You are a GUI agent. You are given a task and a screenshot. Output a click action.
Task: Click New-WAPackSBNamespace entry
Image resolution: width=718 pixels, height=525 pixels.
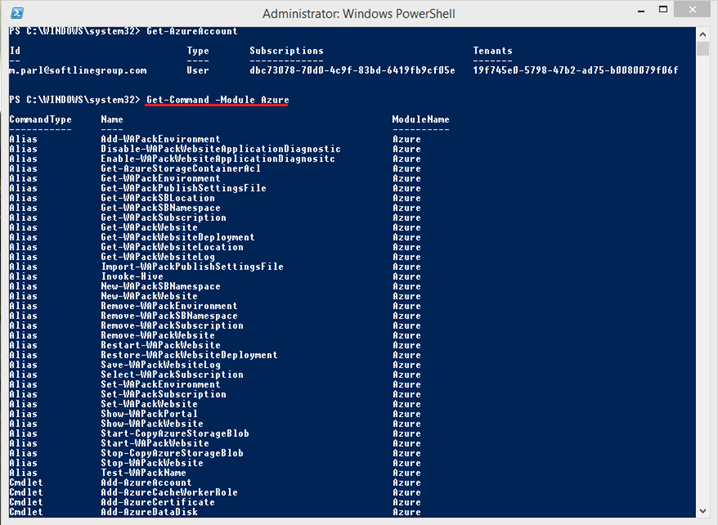coord(160,287)
